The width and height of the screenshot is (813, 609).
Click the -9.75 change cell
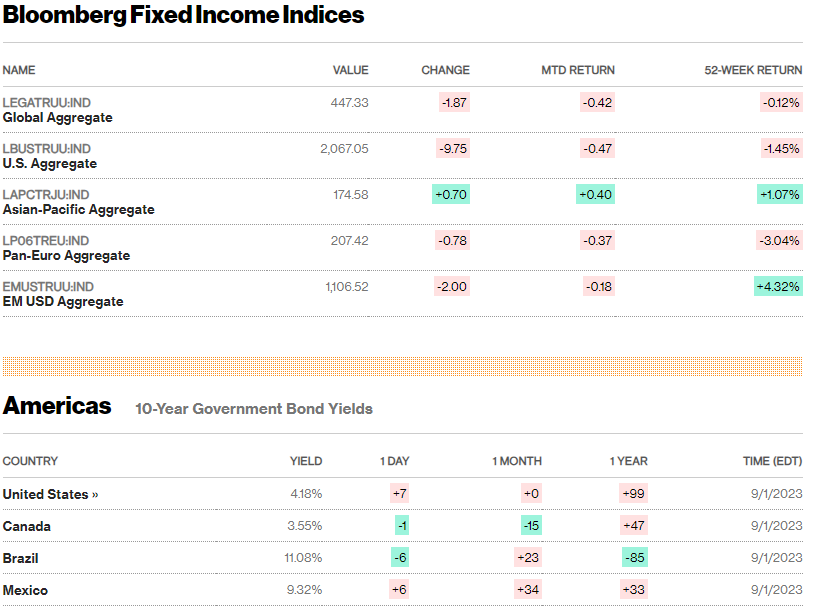(453, 149)
